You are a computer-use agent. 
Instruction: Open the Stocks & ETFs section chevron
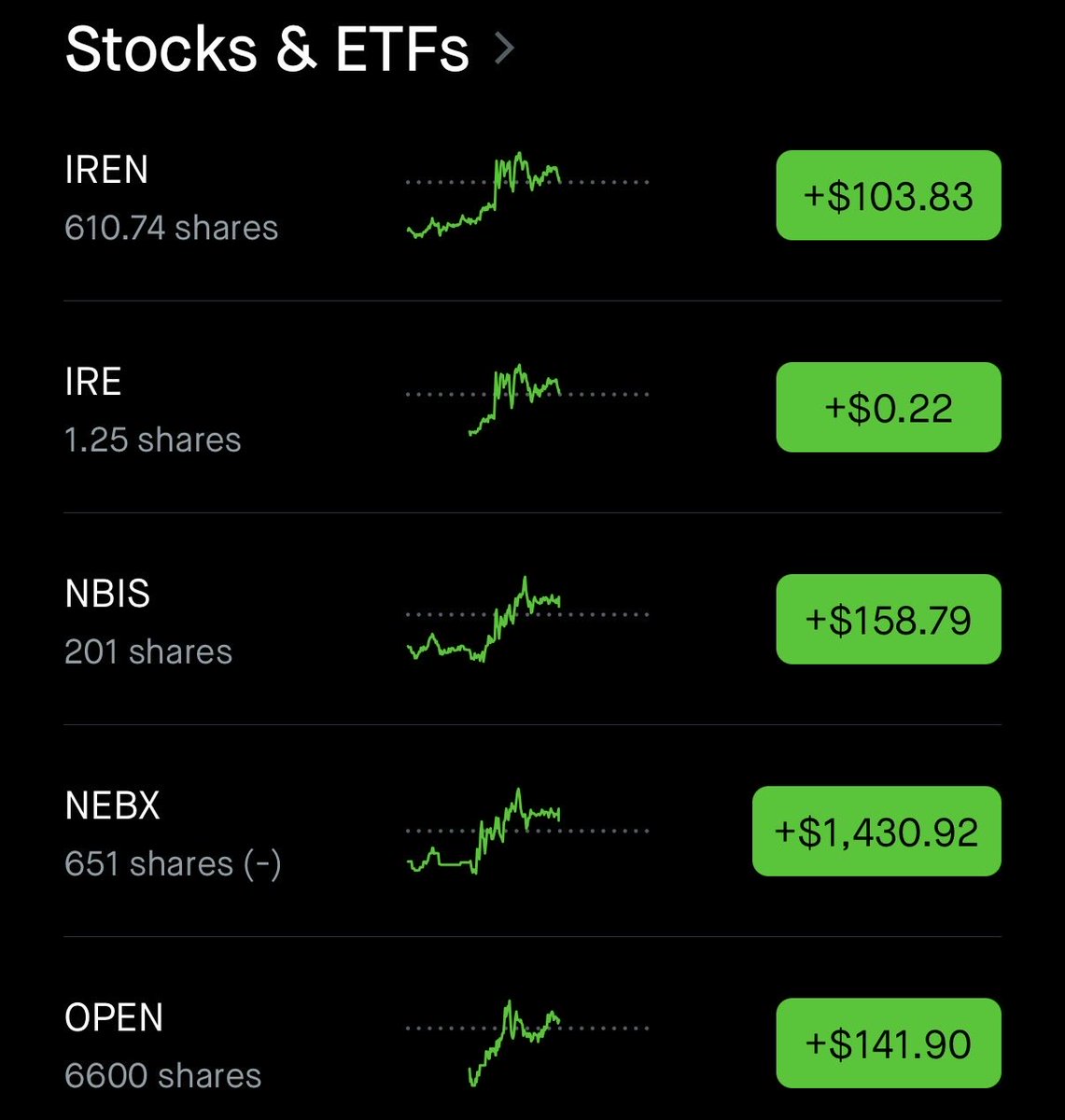coord(504,49)
